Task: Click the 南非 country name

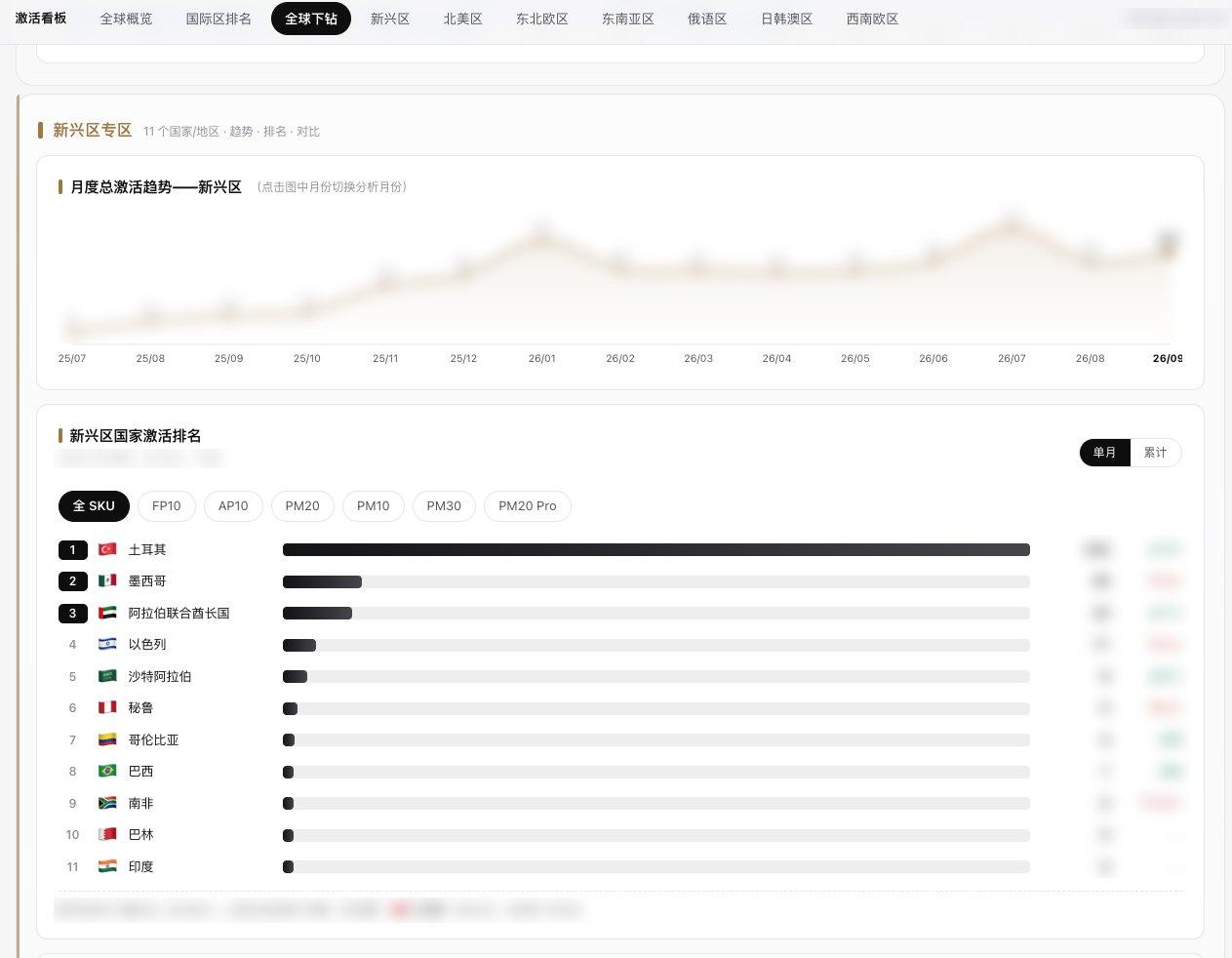Action: pyautogui.click(x=140, y=803)
